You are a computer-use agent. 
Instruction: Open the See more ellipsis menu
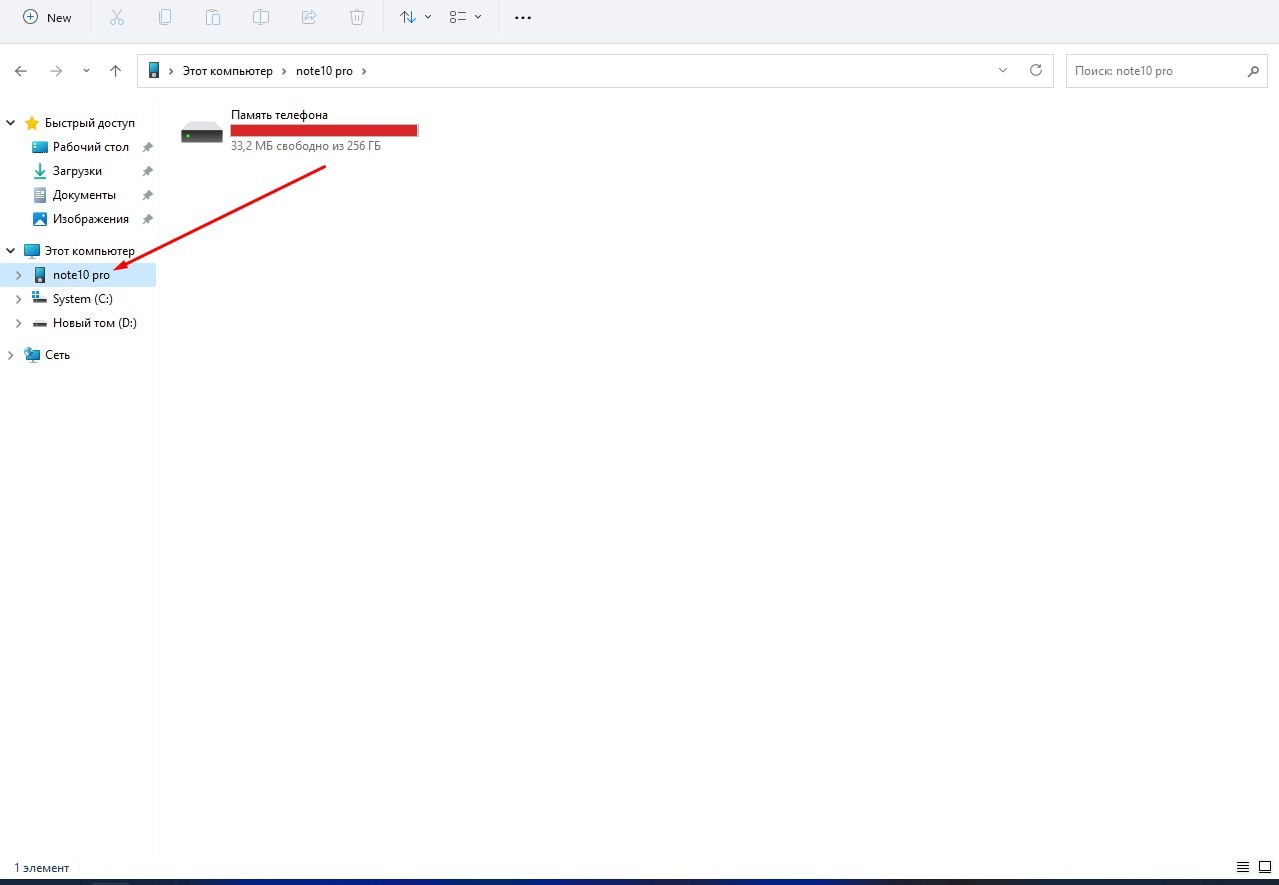(522, 17)
